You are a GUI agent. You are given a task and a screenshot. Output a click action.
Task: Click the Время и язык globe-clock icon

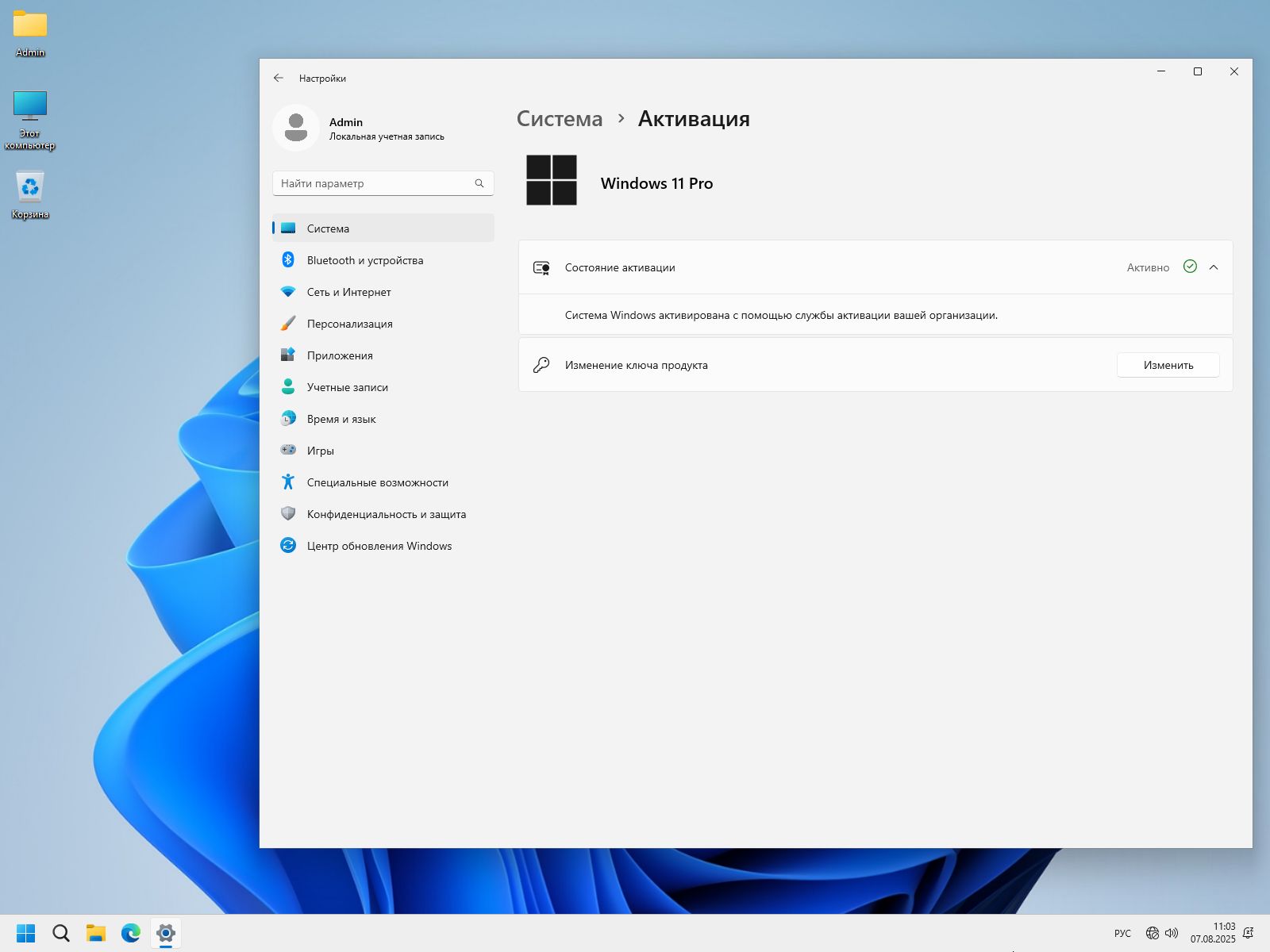(288, 419)
